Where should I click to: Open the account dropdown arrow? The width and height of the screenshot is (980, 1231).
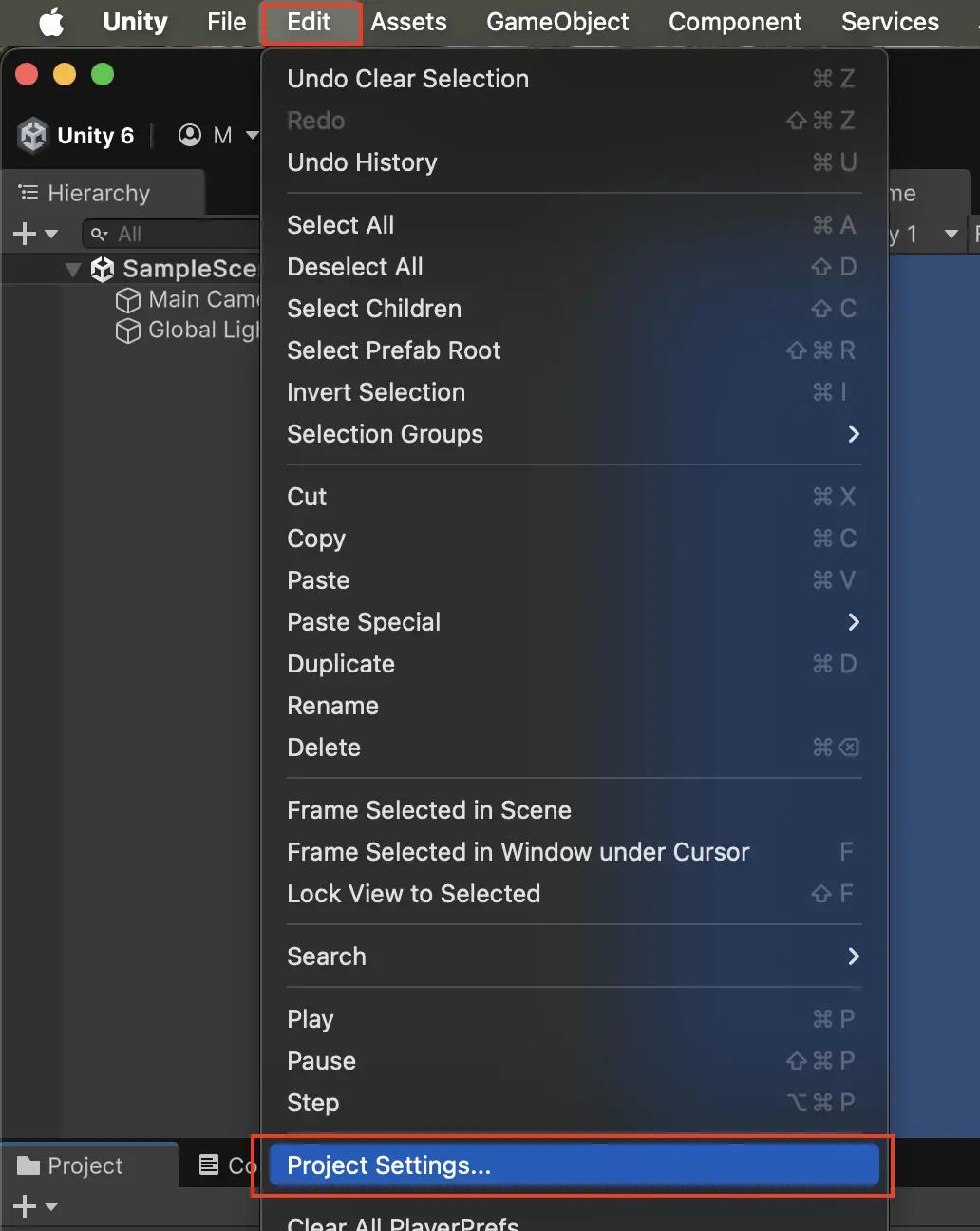[253, 136]
